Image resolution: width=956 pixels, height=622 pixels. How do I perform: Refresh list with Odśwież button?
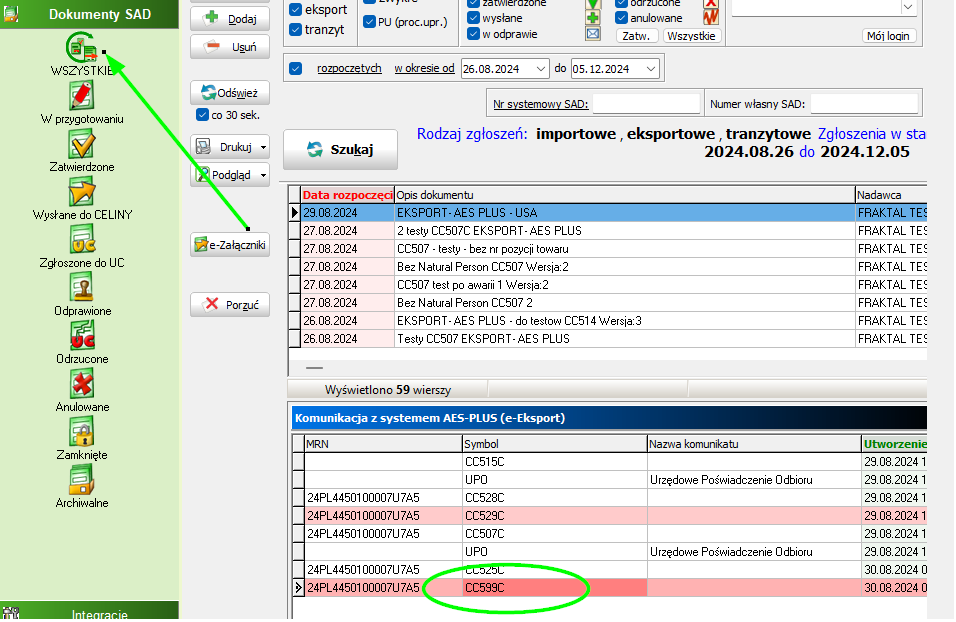click(x=230, y=93)
